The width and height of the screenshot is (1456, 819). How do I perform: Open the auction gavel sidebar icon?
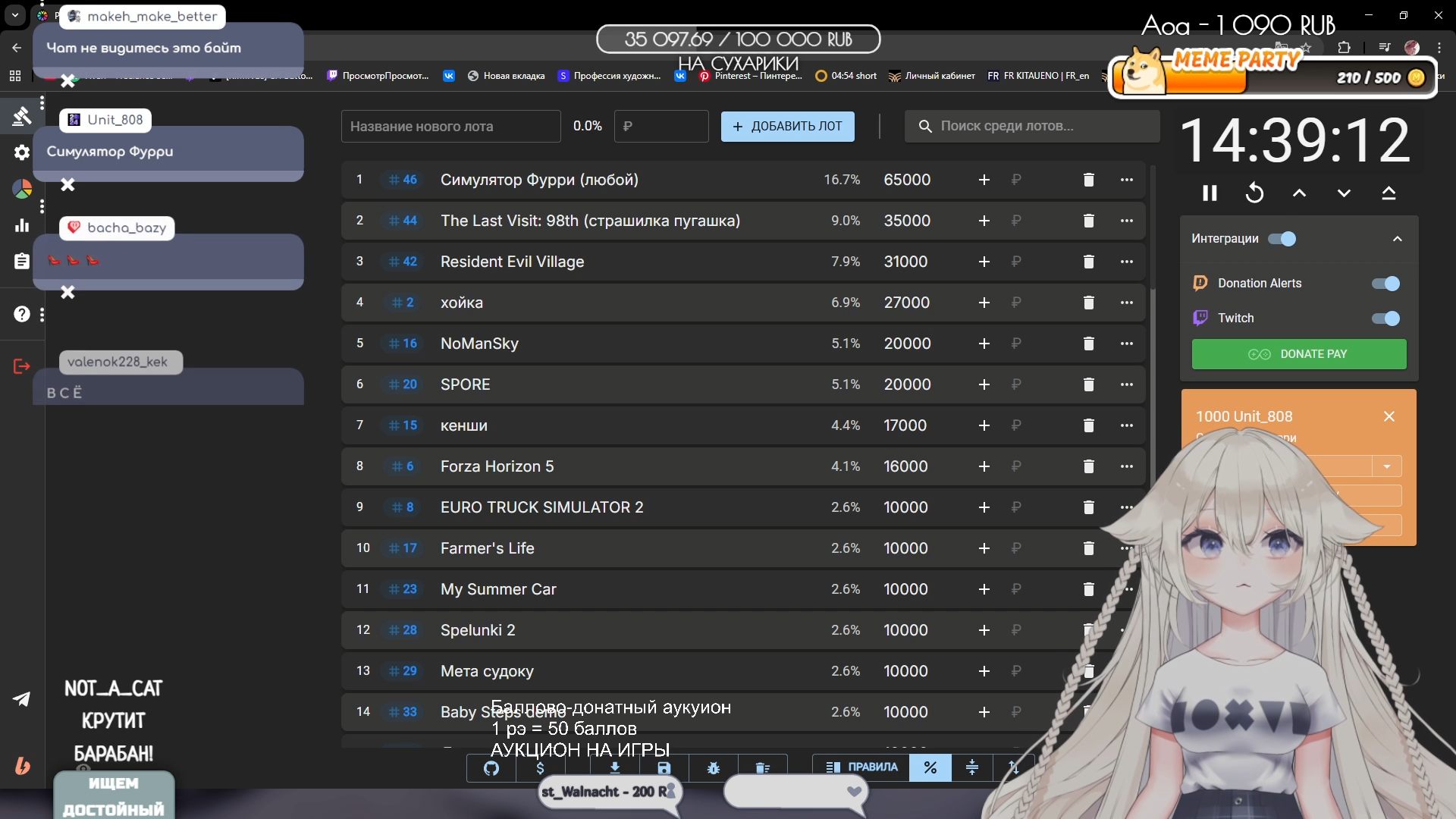point(21,116)
